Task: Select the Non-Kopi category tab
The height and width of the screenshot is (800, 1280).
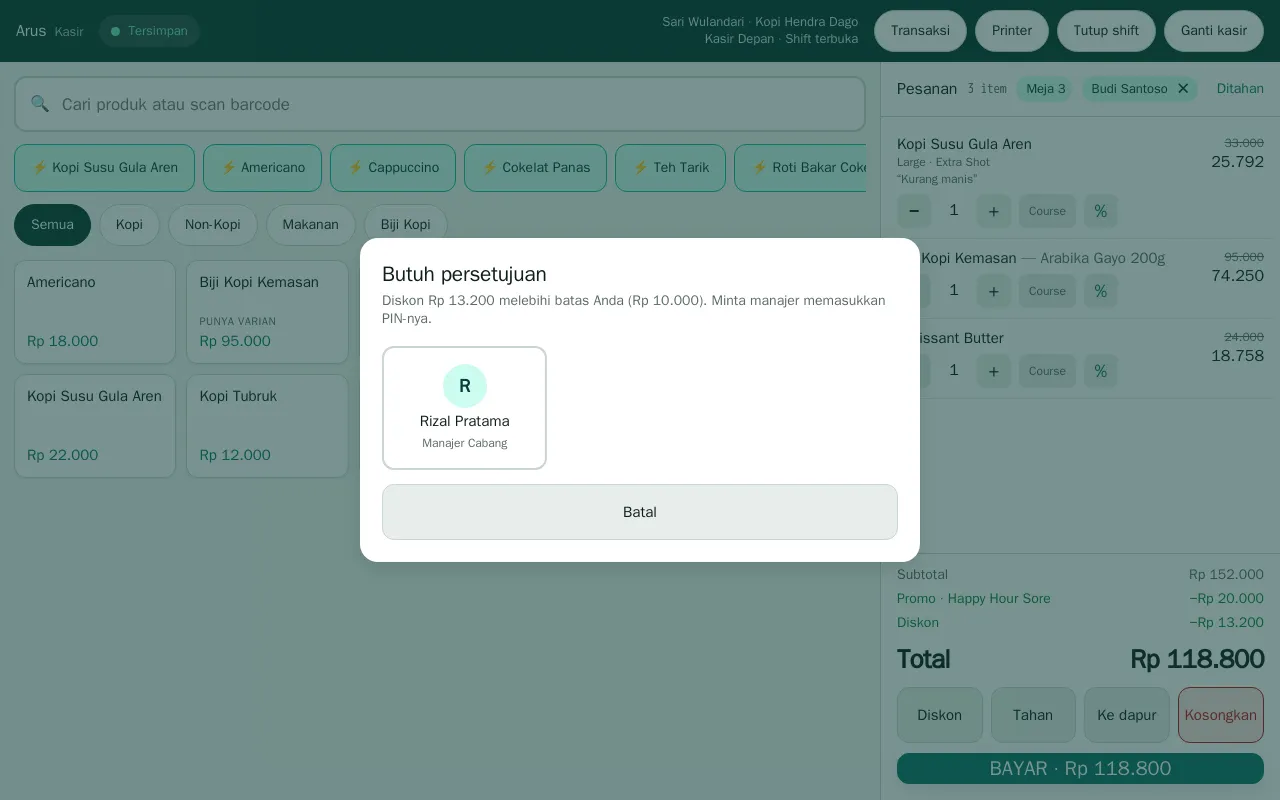Action: [x=213, y=225]
